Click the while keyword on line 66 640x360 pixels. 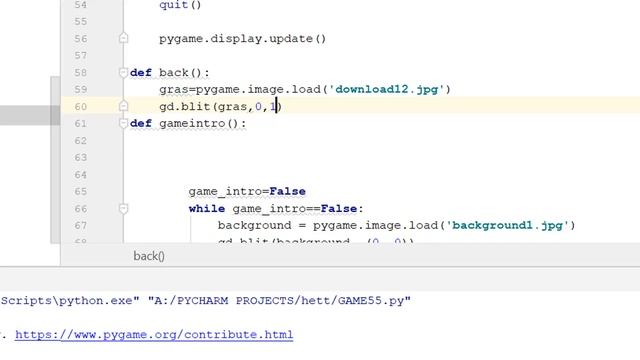coord(207,209)
